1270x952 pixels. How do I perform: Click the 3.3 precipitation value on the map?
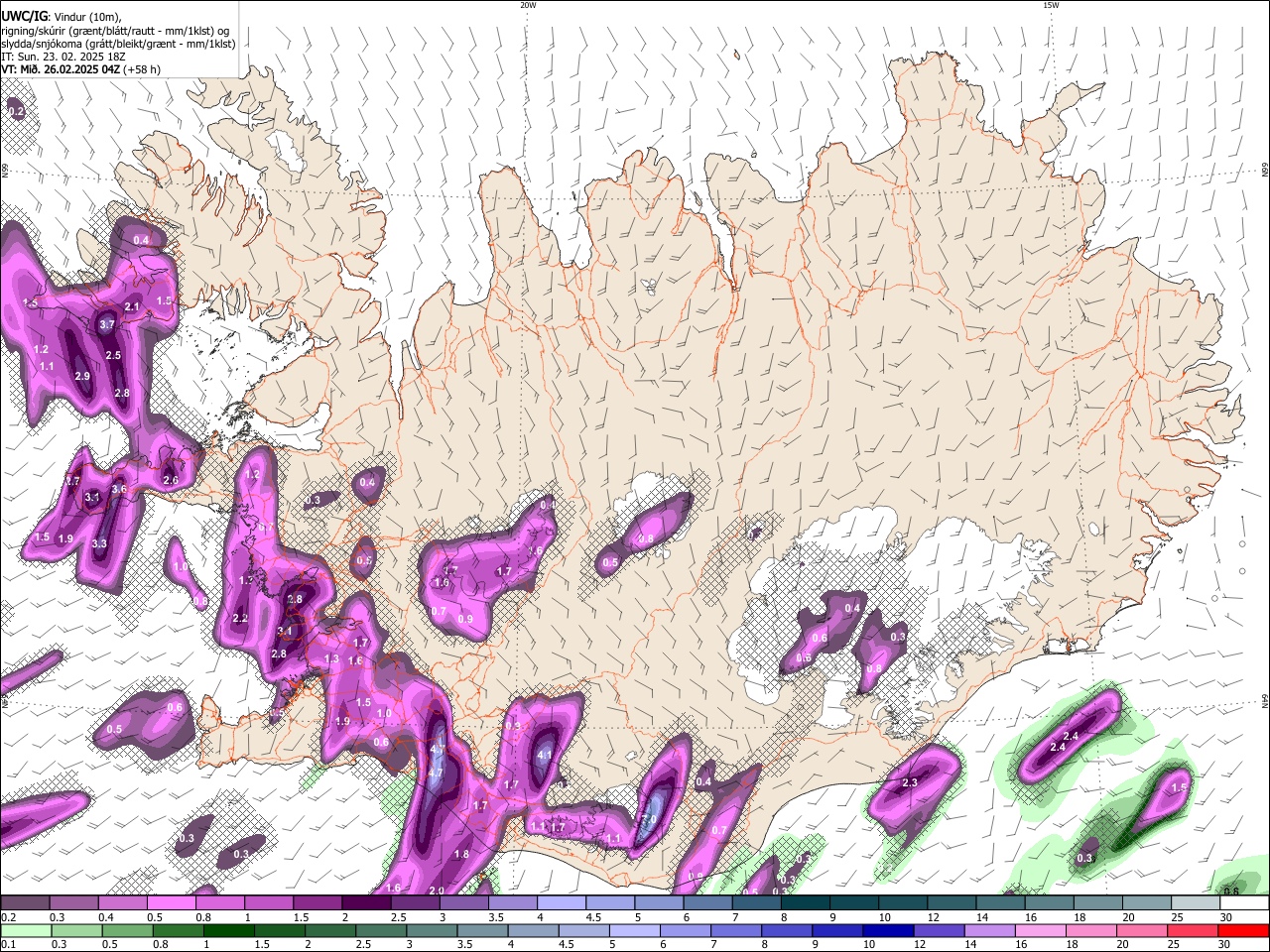pyautogui.click(x=99, y=544)
